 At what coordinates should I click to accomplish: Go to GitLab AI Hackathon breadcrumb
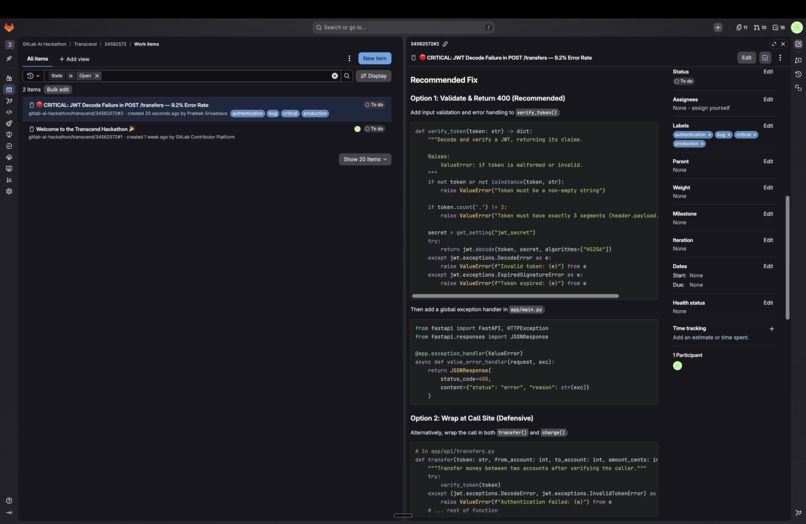tap(44, 44)
